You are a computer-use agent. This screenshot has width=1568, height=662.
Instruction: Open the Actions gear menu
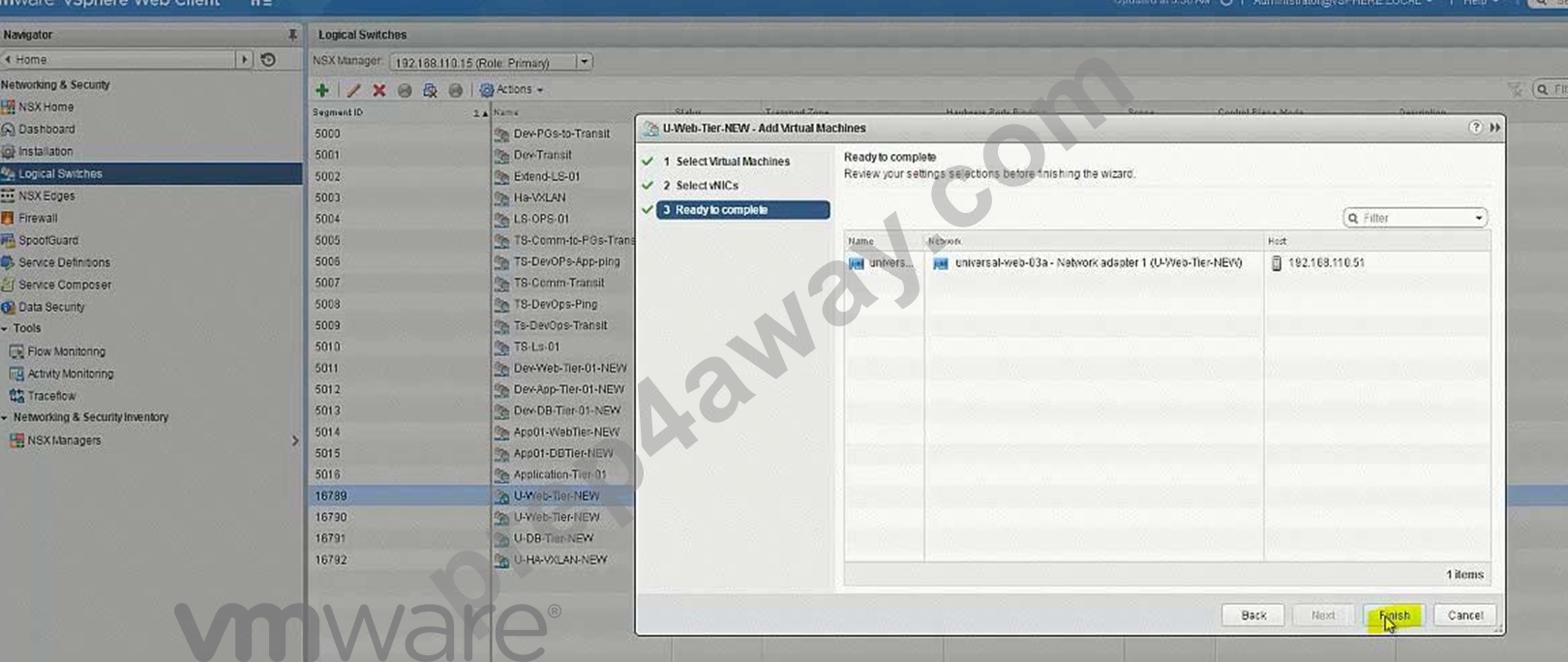(x=512, y=90)
